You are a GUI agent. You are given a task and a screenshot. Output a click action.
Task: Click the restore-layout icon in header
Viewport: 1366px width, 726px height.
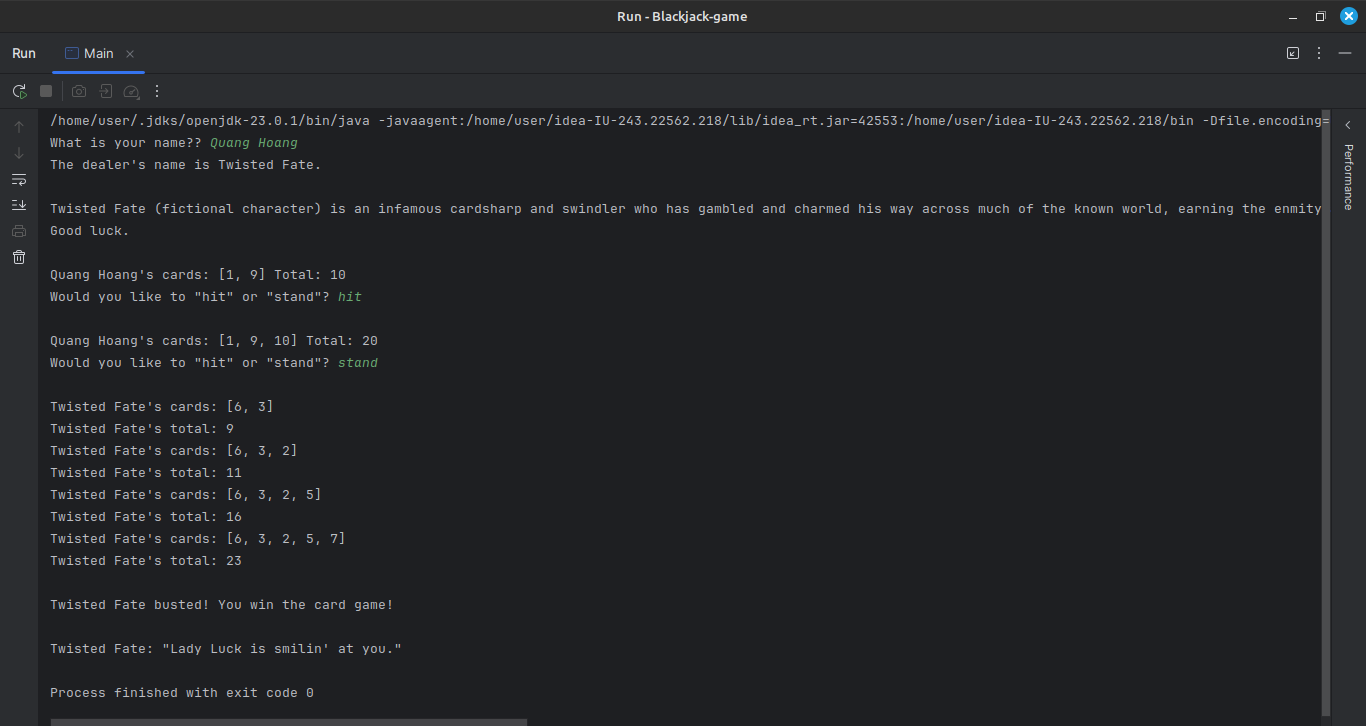pos(1293,53)
